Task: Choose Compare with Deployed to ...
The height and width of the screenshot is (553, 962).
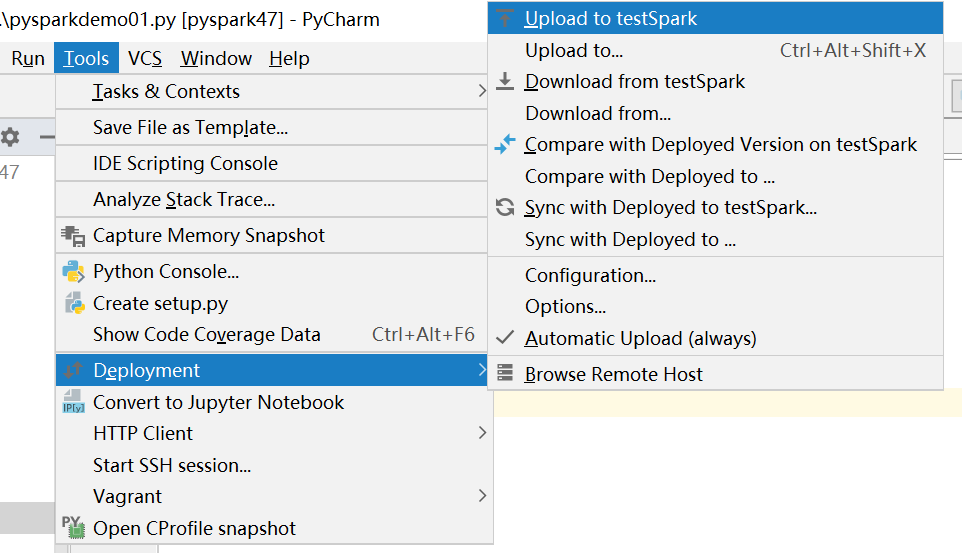Action: pos(715,177)
